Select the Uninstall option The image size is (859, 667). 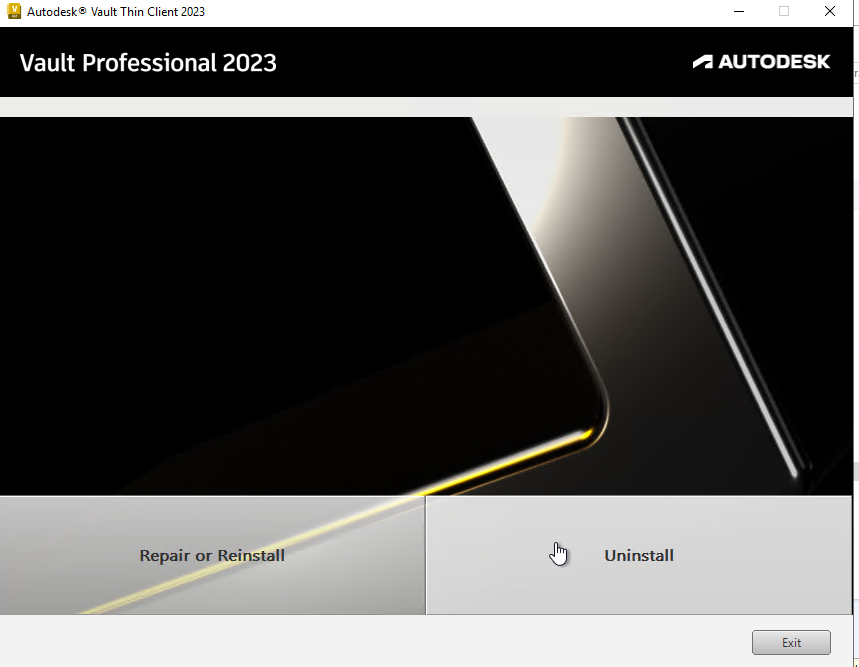click(639, 555)
